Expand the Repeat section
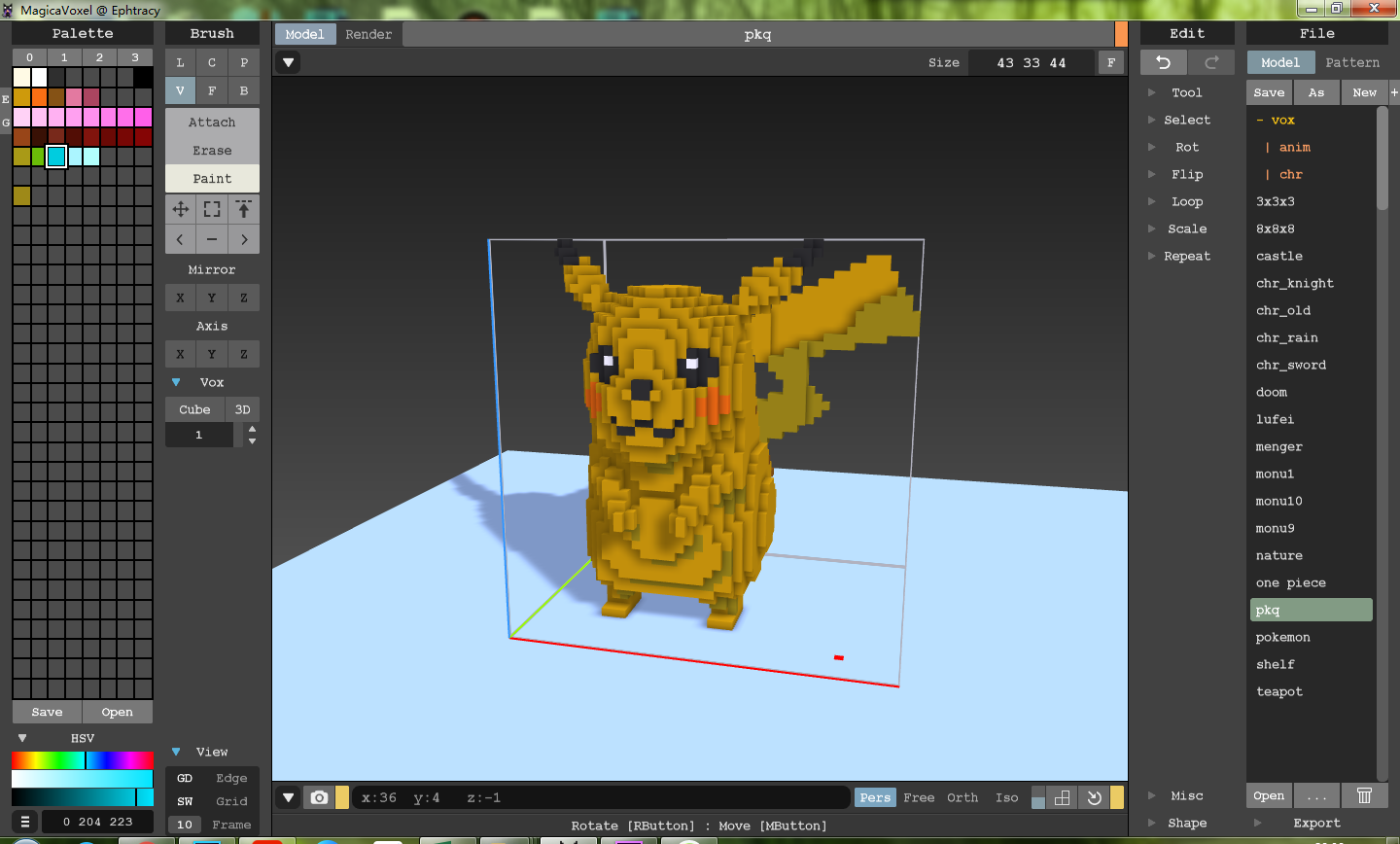 (1187, 256)
